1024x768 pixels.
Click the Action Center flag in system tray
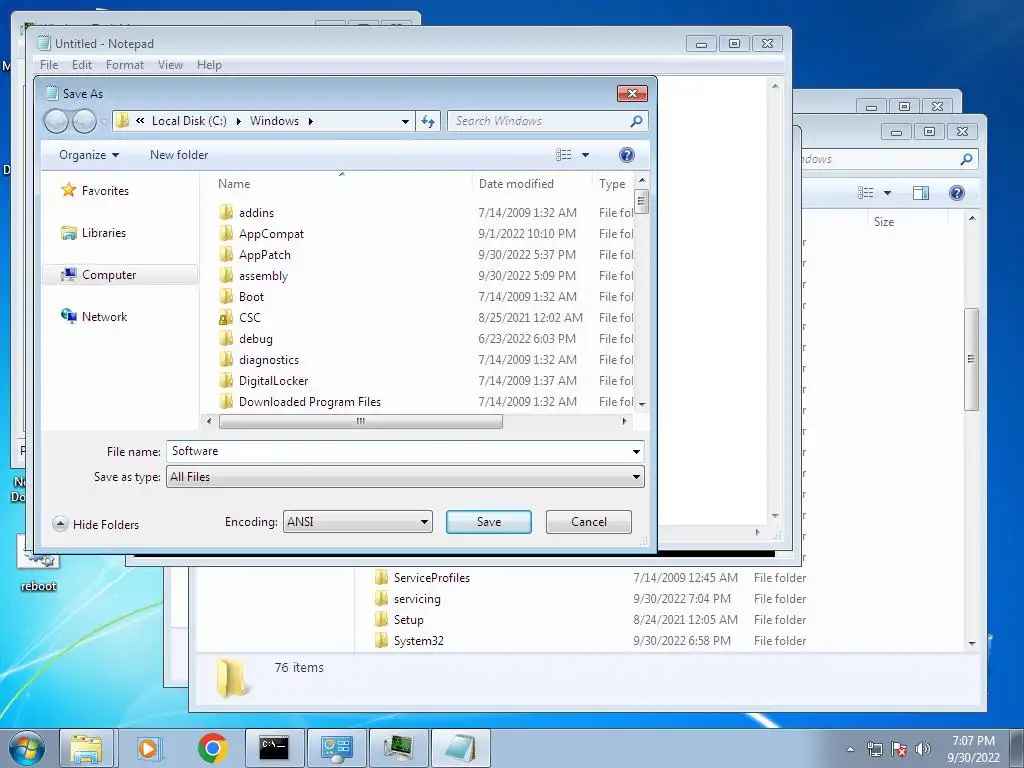click(x=899, y=748)
